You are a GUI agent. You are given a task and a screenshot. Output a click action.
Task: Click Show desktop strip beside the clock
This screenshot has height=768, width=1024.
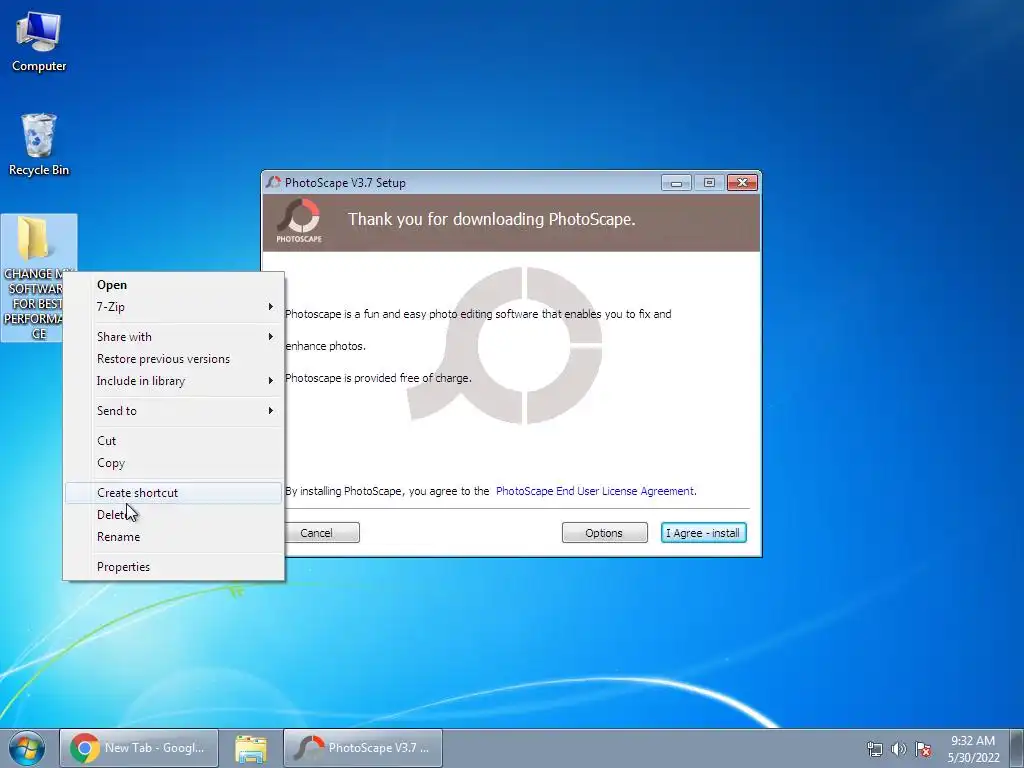point(1017,748)
